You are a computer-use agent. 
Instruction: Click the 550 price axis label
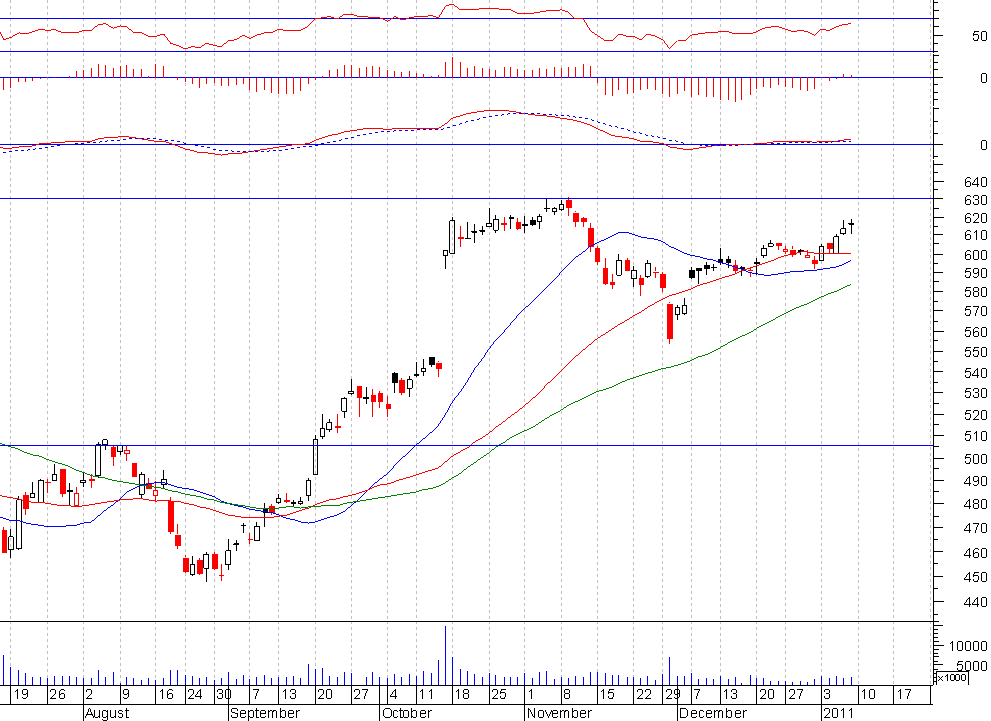(x=975, y=353)
